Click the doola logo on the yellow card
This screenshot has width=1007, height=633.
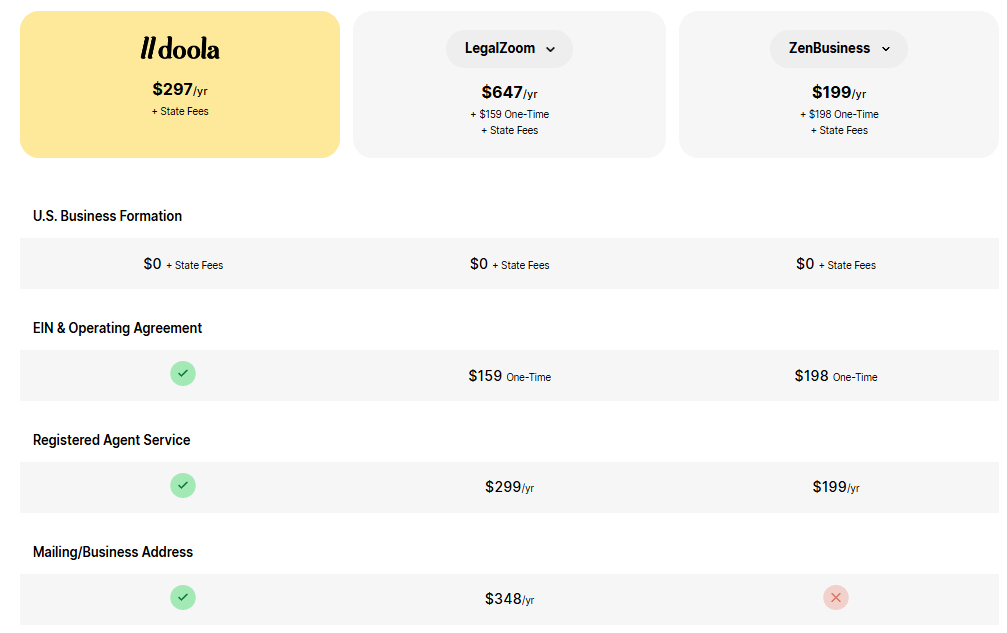[179, 48]
